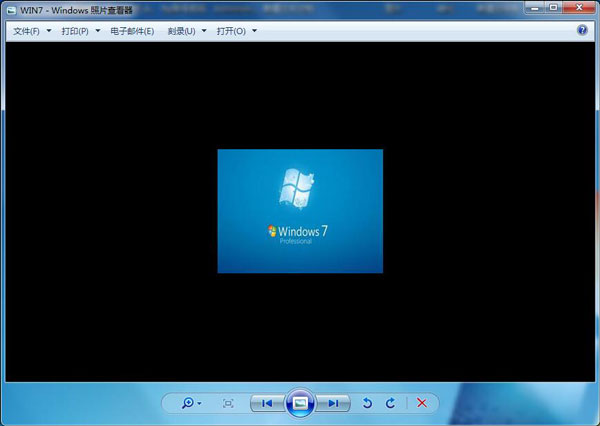Click the 电子邮件(E) button

[x=132, y=31]
